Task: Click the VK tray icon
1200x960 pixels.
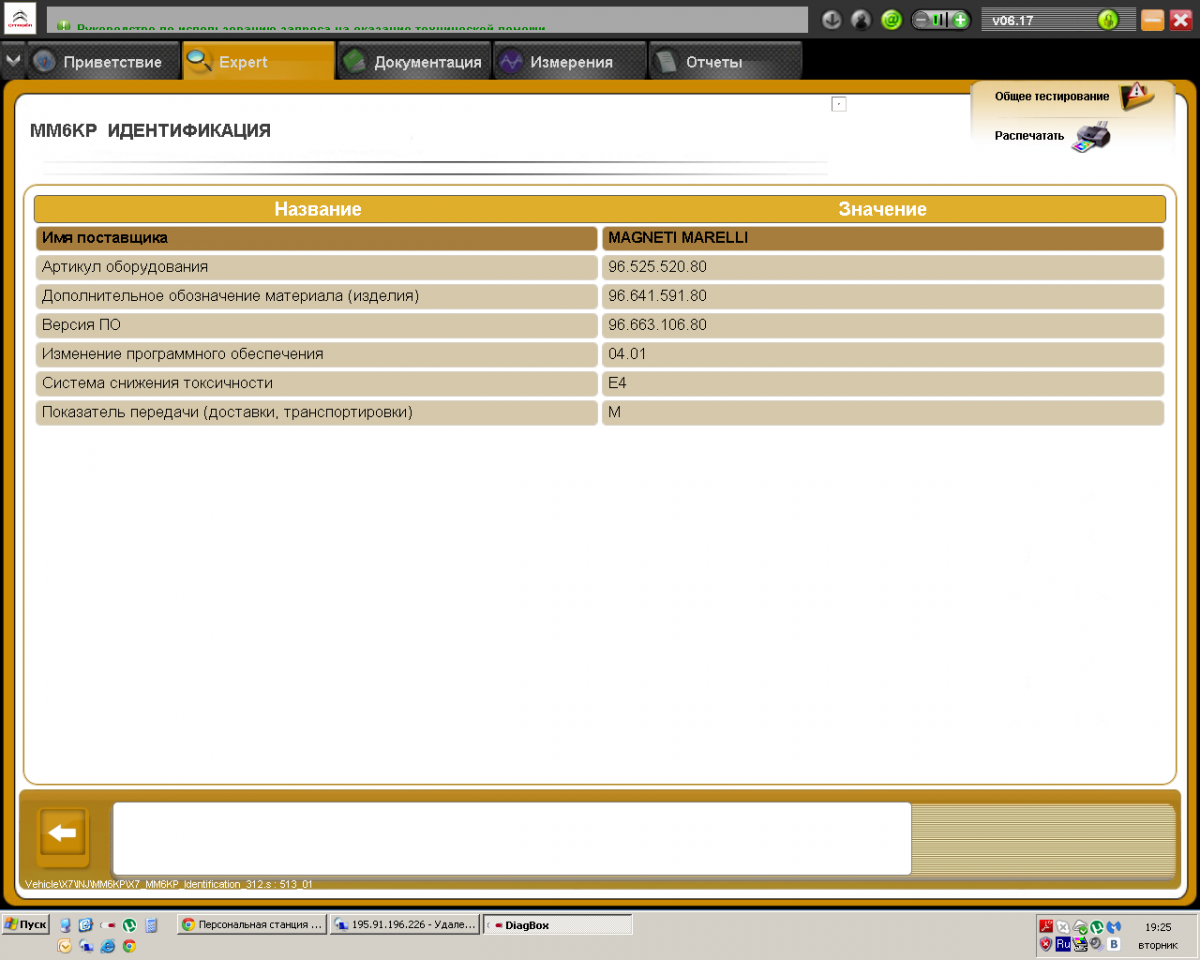Action: pos(1113,944)
